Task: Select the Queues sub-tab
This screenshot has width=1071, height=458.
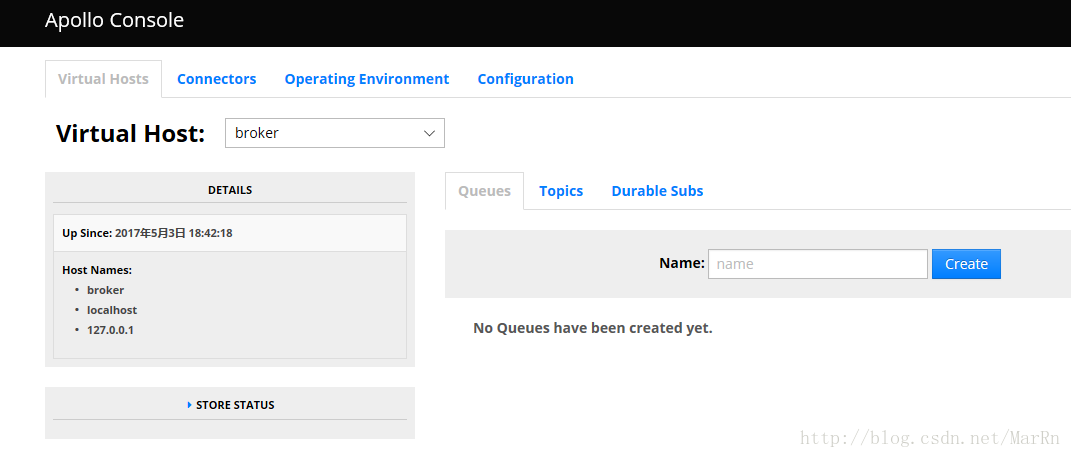Action: pyautogui.click(x=484, y=191)
